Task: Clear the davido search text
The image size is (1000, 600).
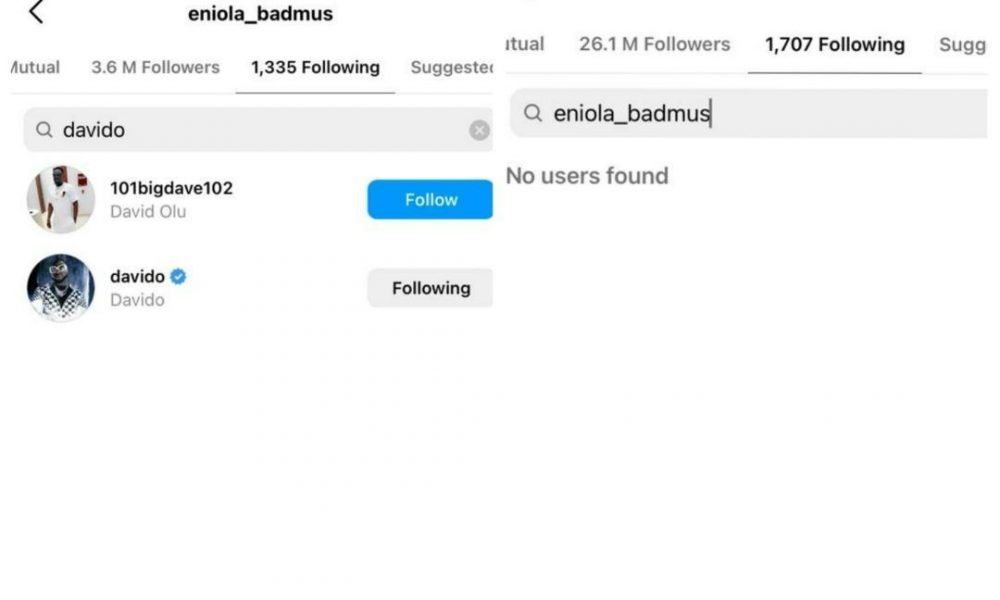Action: pos(480,130)
